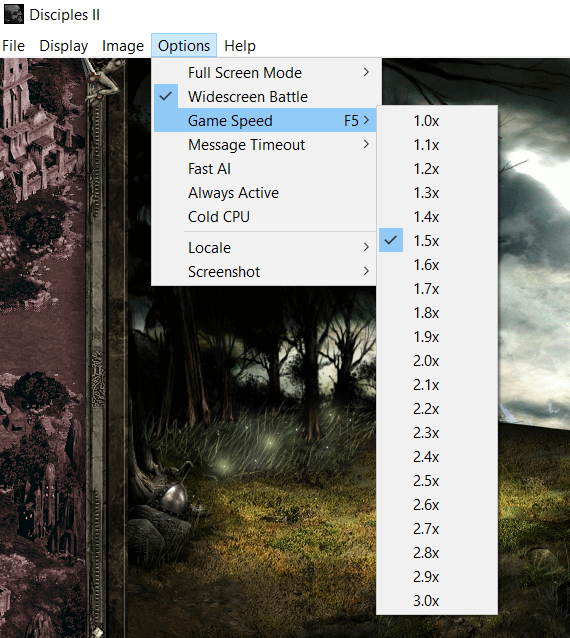This screenshot has height=638, width=570.
Task: Set game speed to 1.6x
Action: [x=437, y=264]
